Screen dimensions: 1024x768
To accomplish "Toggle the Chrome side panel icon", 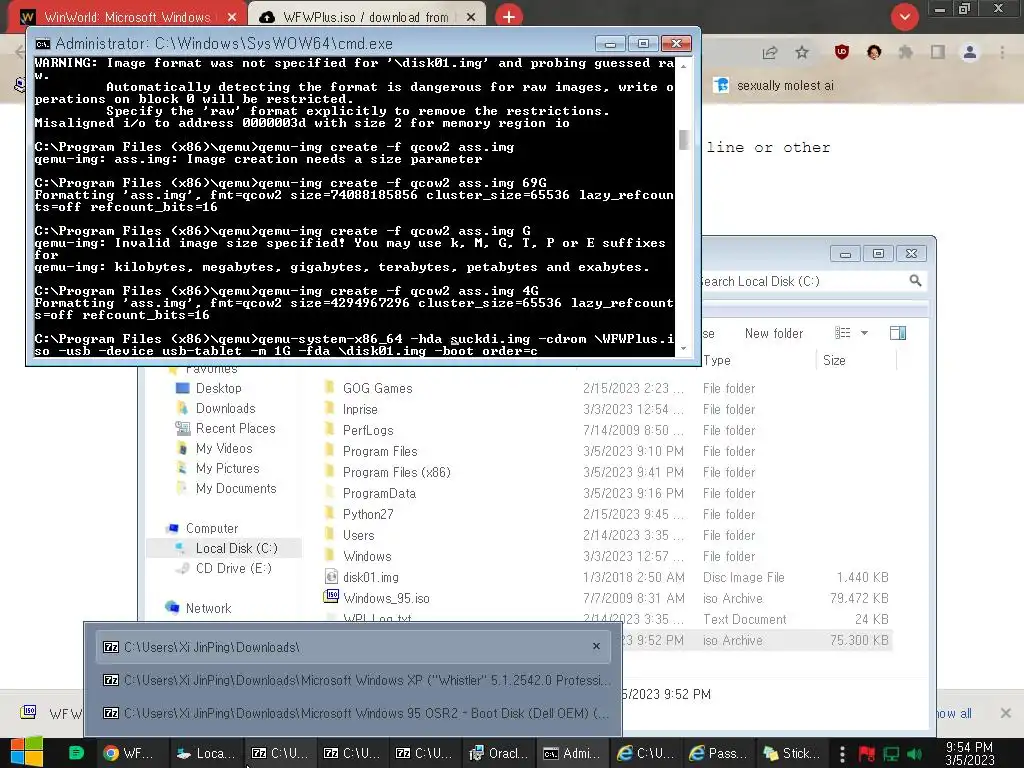I will coord(938,52).
